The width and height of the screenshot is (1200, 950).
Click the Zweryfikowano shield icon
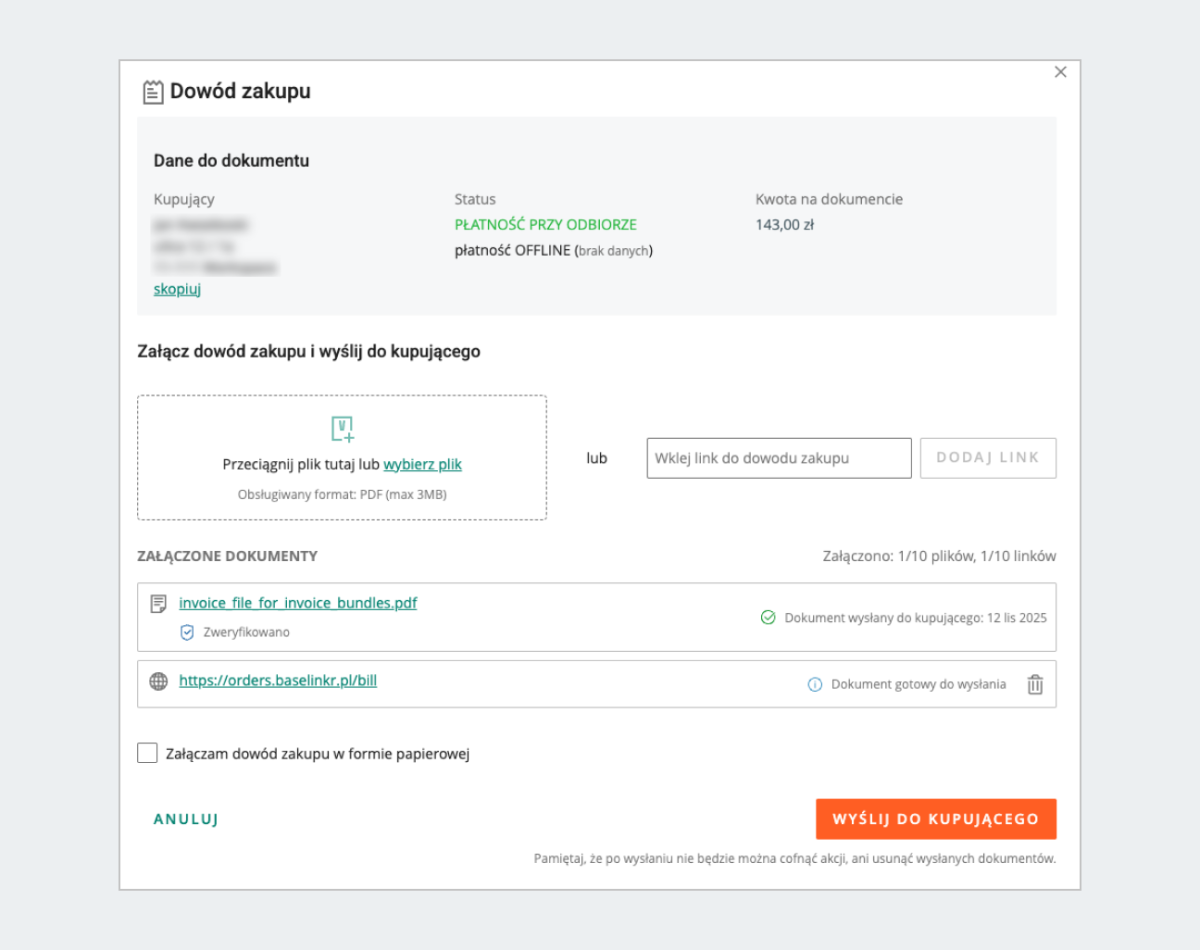187,632
